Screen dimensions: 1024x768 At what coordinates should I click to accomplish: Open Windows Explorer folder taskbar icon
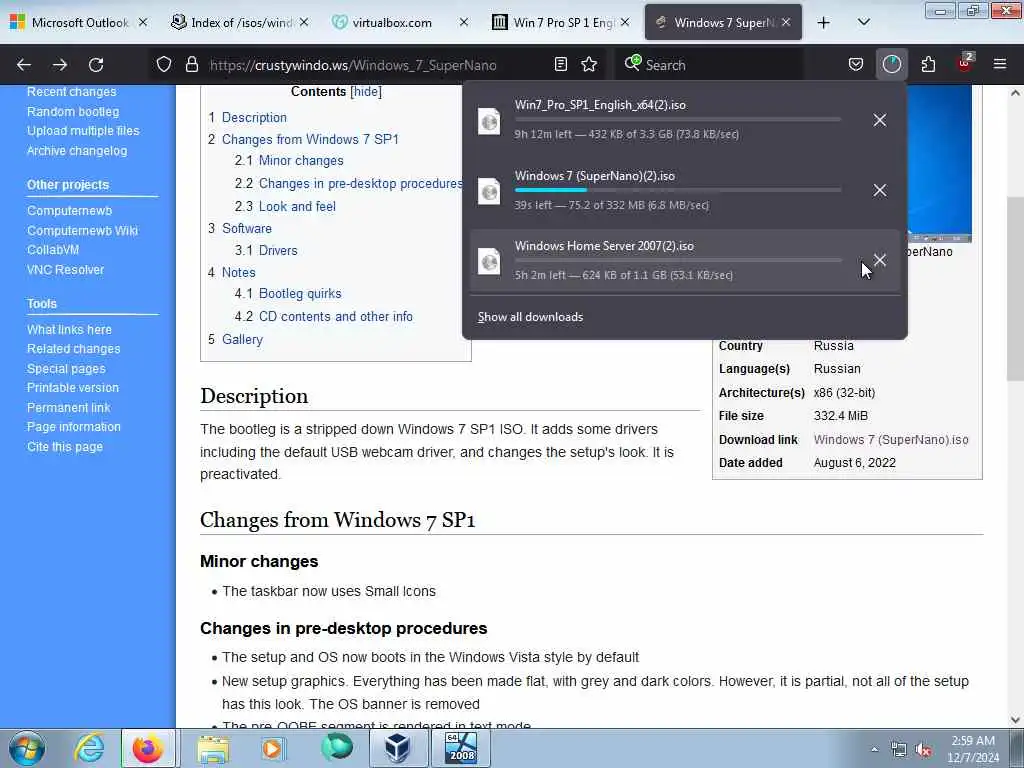point(213,748)
